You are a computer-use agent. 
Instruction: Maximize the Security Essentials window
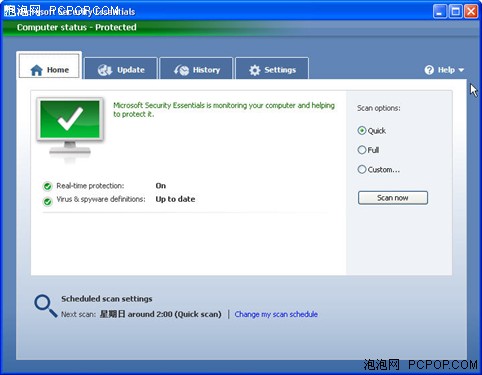point(455,12)
